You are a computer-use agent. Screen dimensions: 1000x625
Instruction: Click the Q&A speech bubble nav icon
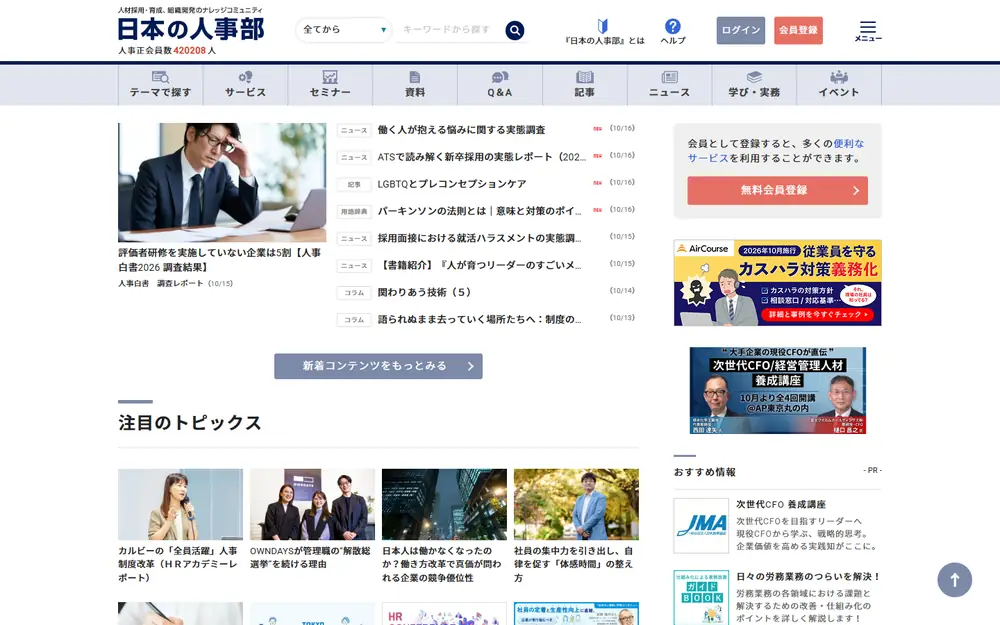pyautogui.click(x=499, y=77)
